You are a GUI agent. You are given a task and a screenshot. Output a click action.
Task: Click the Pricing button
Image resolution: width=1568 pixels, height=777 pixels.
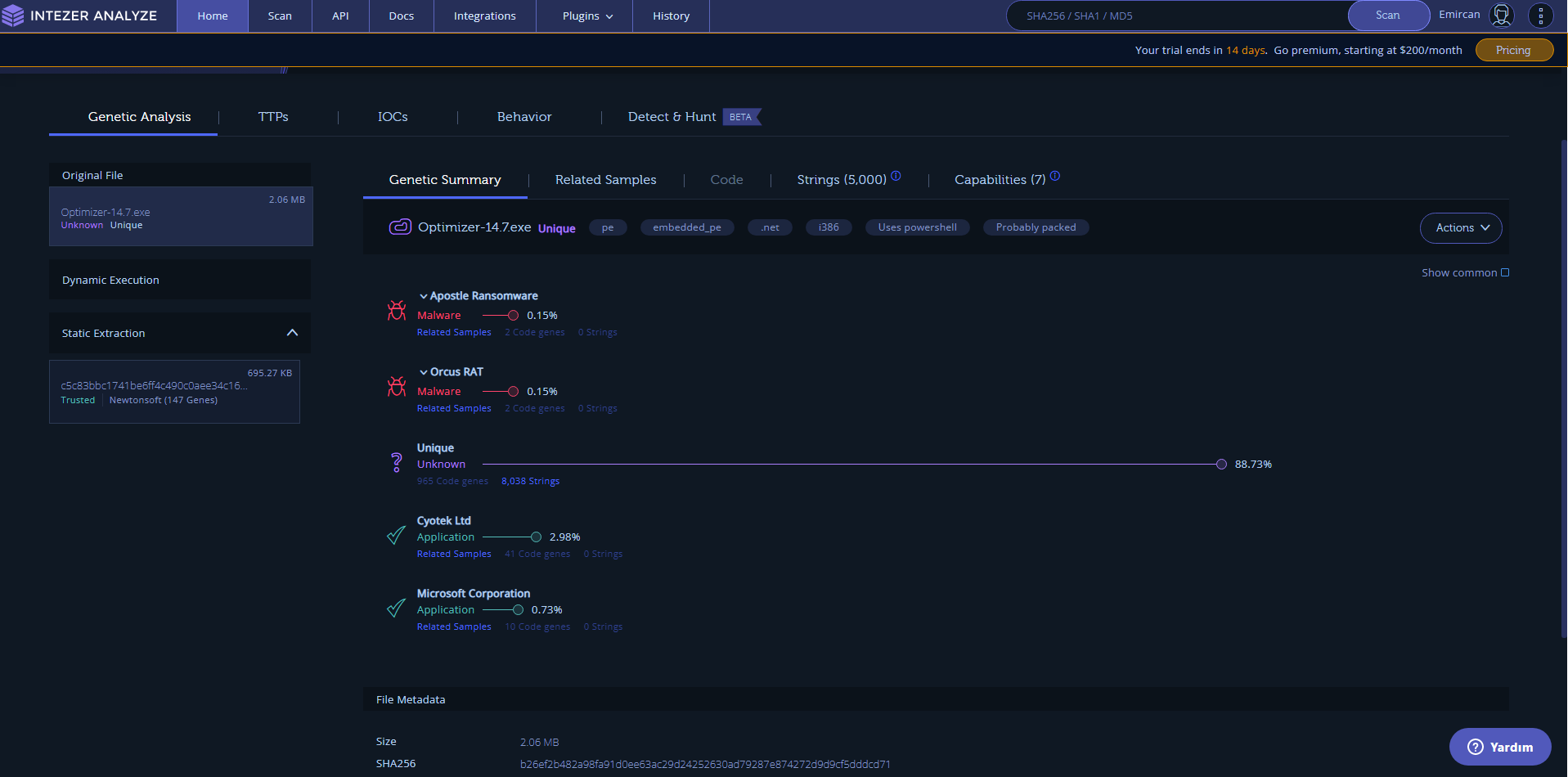coord(1513,50)
